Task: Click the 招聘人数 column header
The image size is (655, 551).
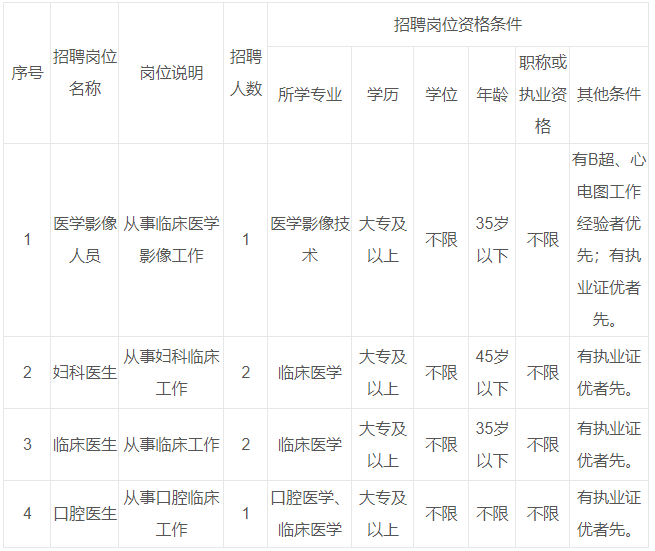Action: (x=246, y=74)
